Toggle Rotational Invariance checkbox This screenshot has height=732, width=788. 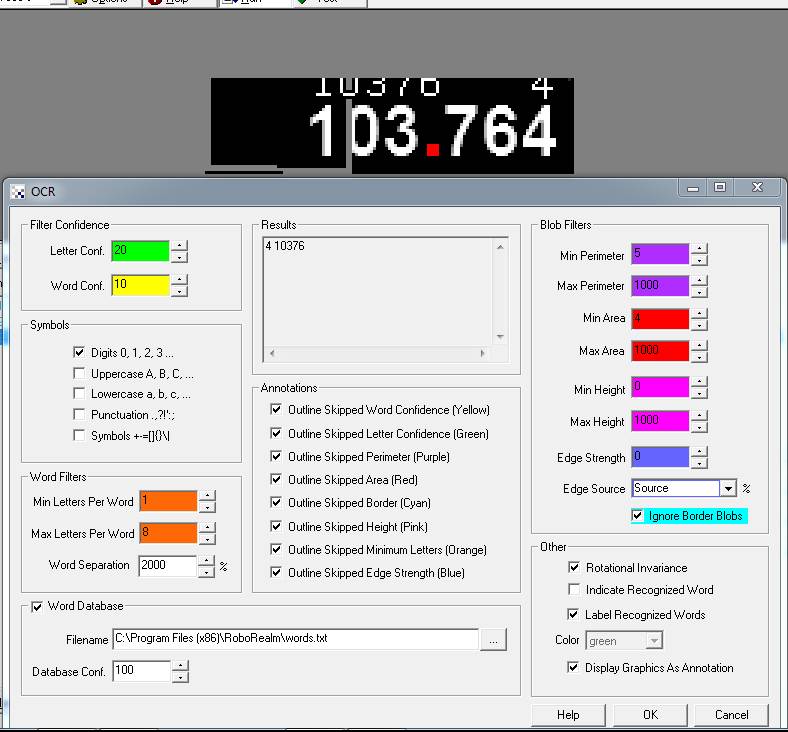tap(574, 568)
